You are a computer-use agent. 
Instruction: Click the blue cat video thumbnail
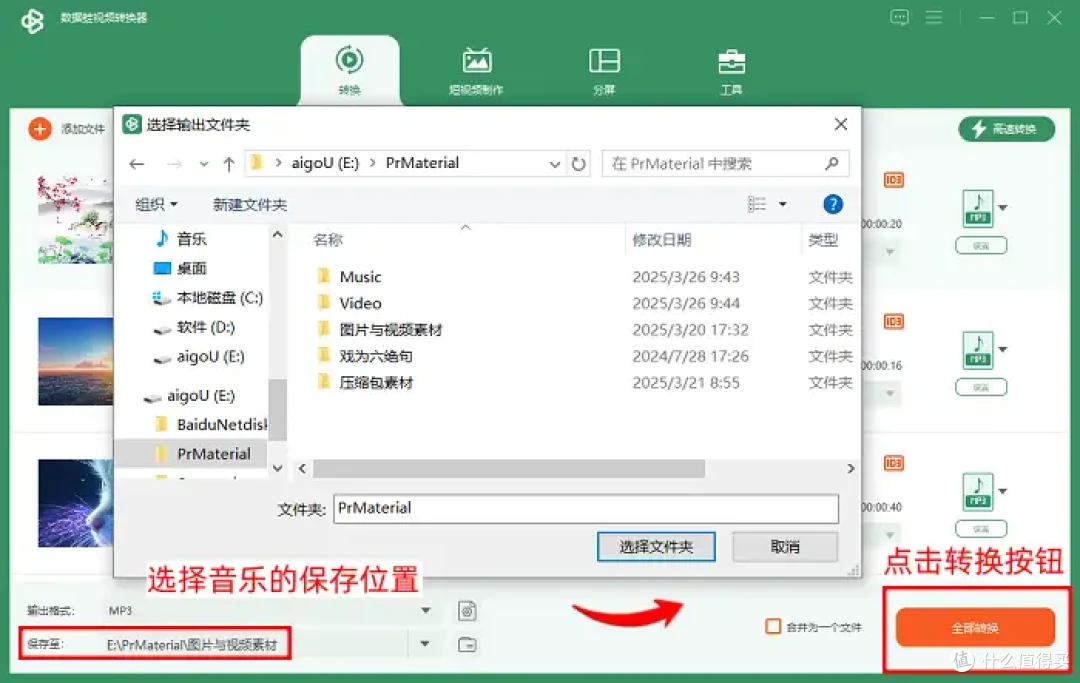point(75,503)
